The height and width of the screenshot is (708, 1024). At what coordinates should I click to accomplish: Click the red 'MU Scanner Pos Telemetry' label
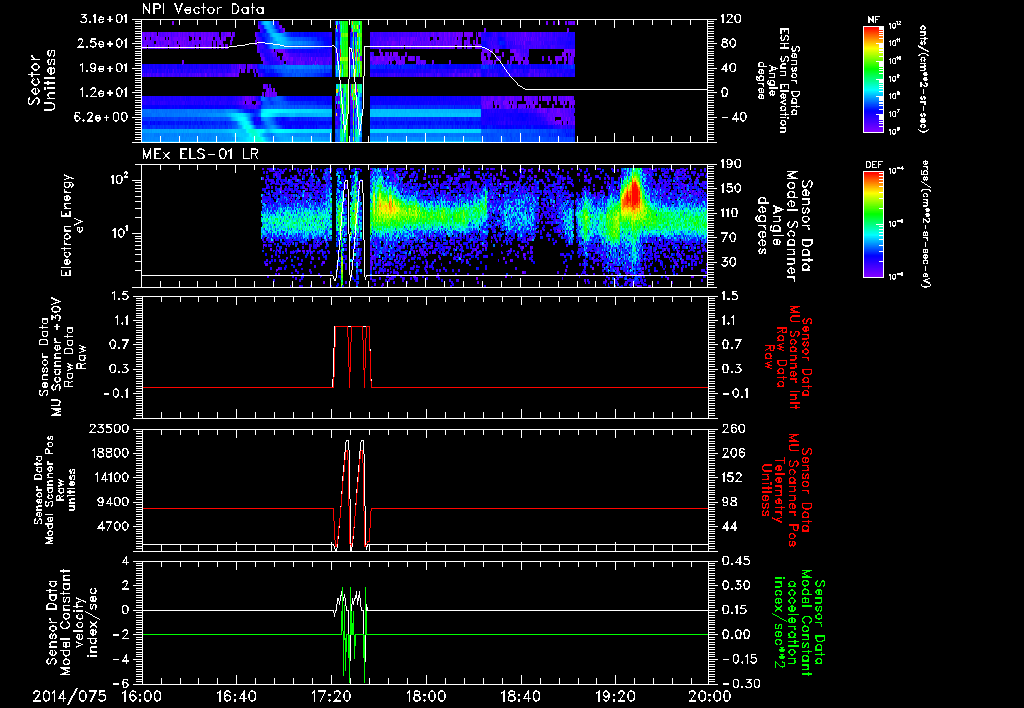[787, 490]
